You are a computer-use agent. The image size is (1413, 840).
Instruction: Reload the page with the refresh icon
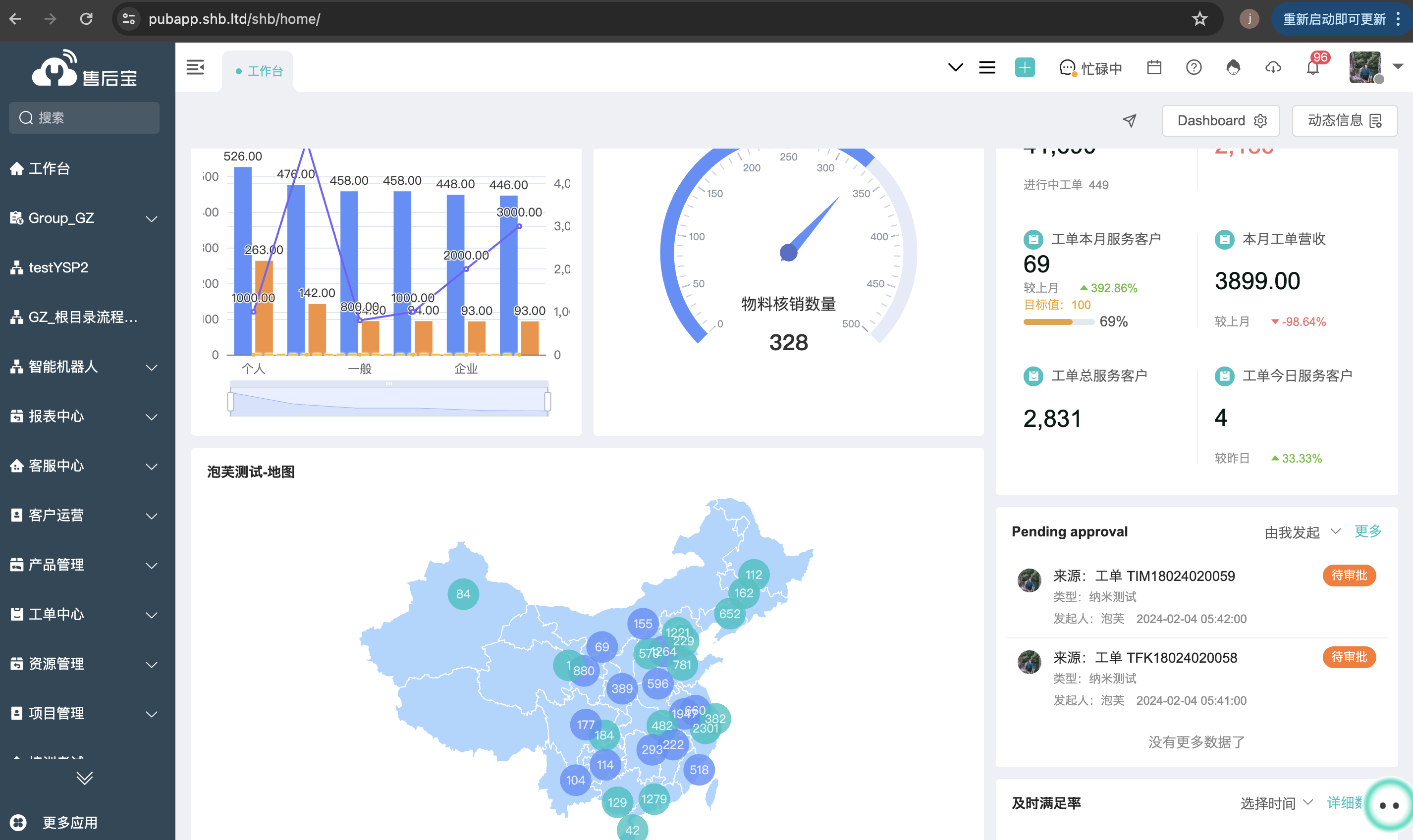pos(86,19)
